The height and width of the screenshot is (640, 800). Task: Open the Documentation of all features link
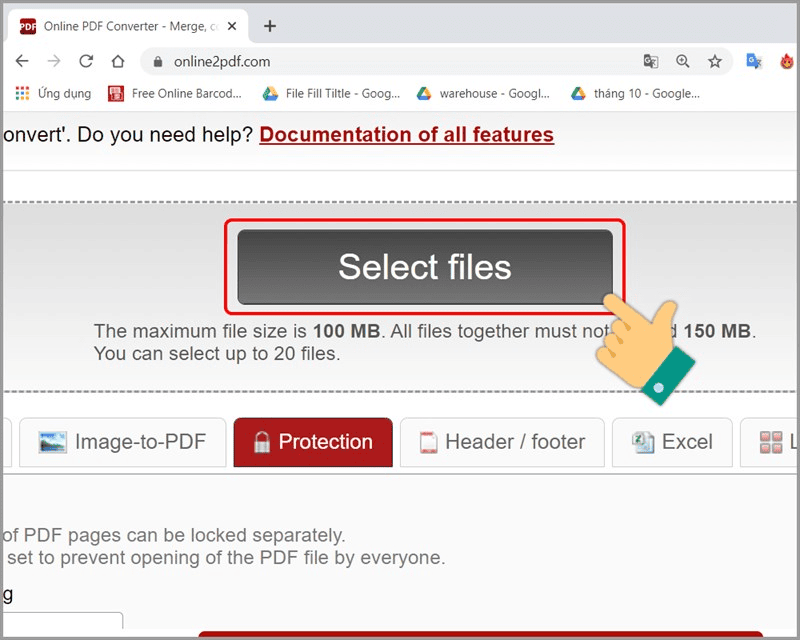(406, 134)
